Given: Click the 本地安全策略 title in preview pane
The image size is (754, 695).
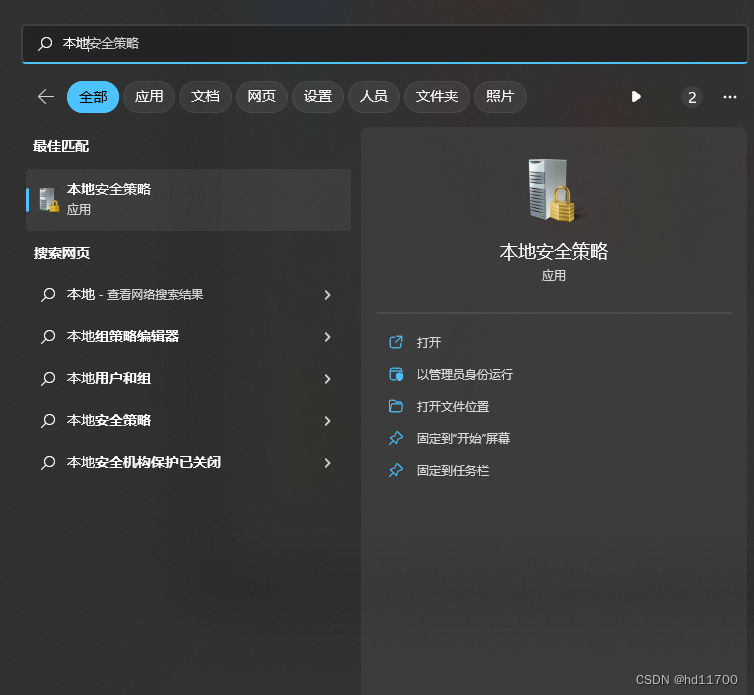Looking at the screenshot, I should (553, 252).
